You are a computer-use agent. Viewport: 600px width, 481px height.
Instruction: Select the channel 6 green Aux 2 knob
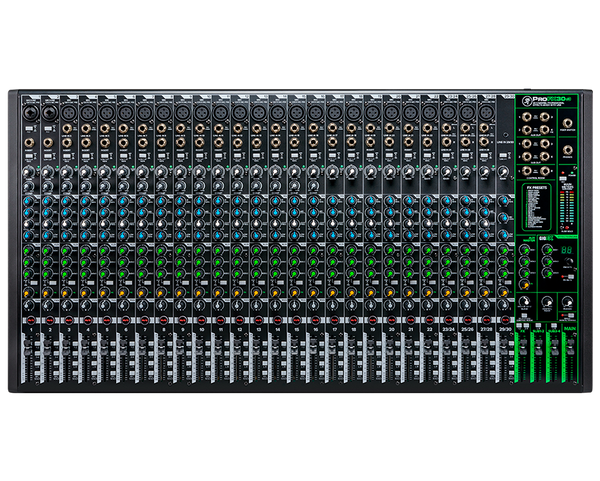click(x=123, y=263)
